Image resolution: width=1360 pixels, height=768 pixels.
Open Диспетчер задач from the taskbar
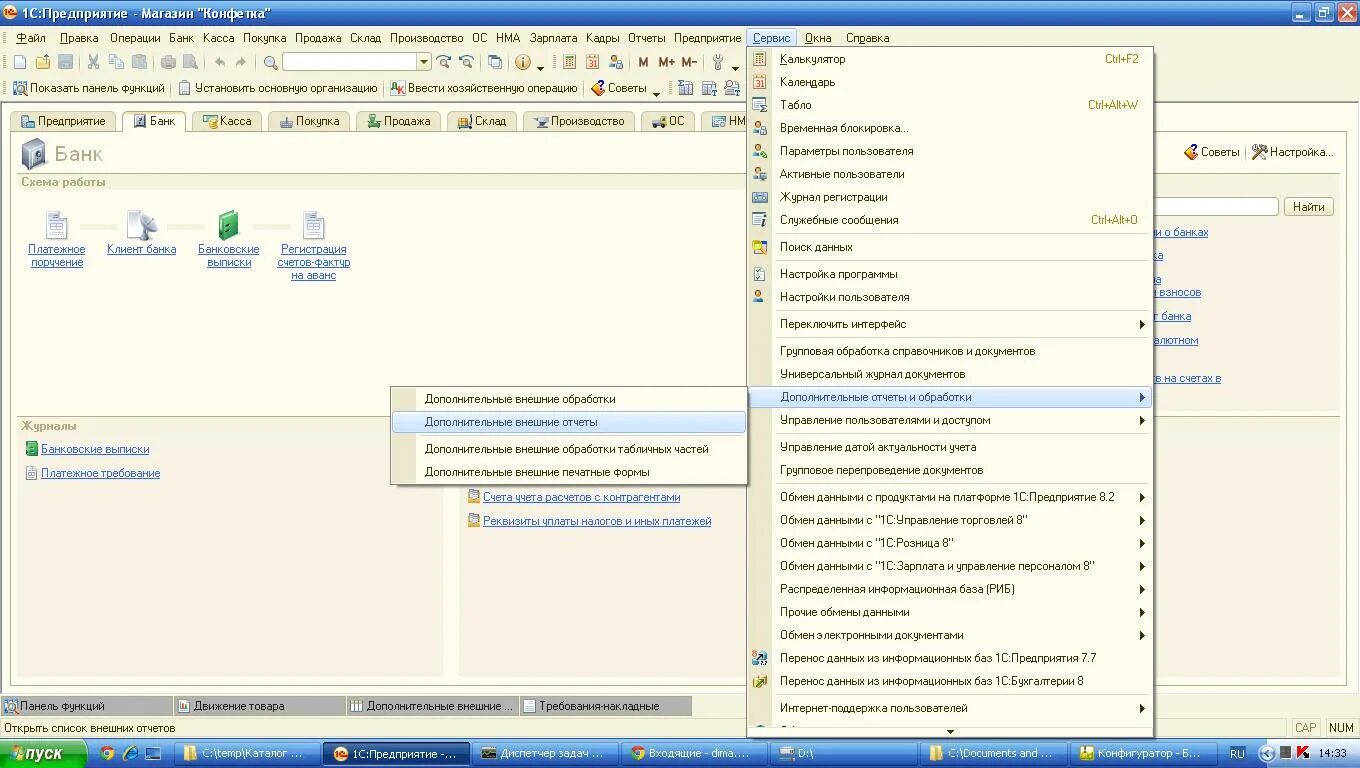(x=543, y=754)
